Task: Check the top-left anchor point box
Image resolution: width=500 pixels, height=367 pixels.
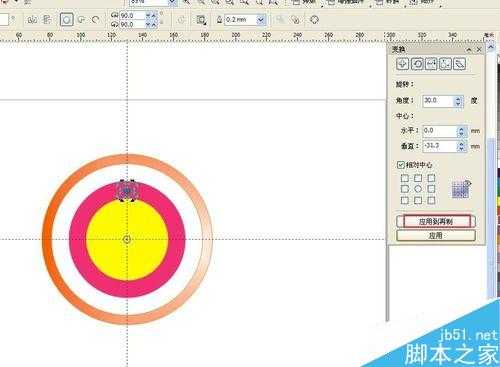Action: point(405,178)
